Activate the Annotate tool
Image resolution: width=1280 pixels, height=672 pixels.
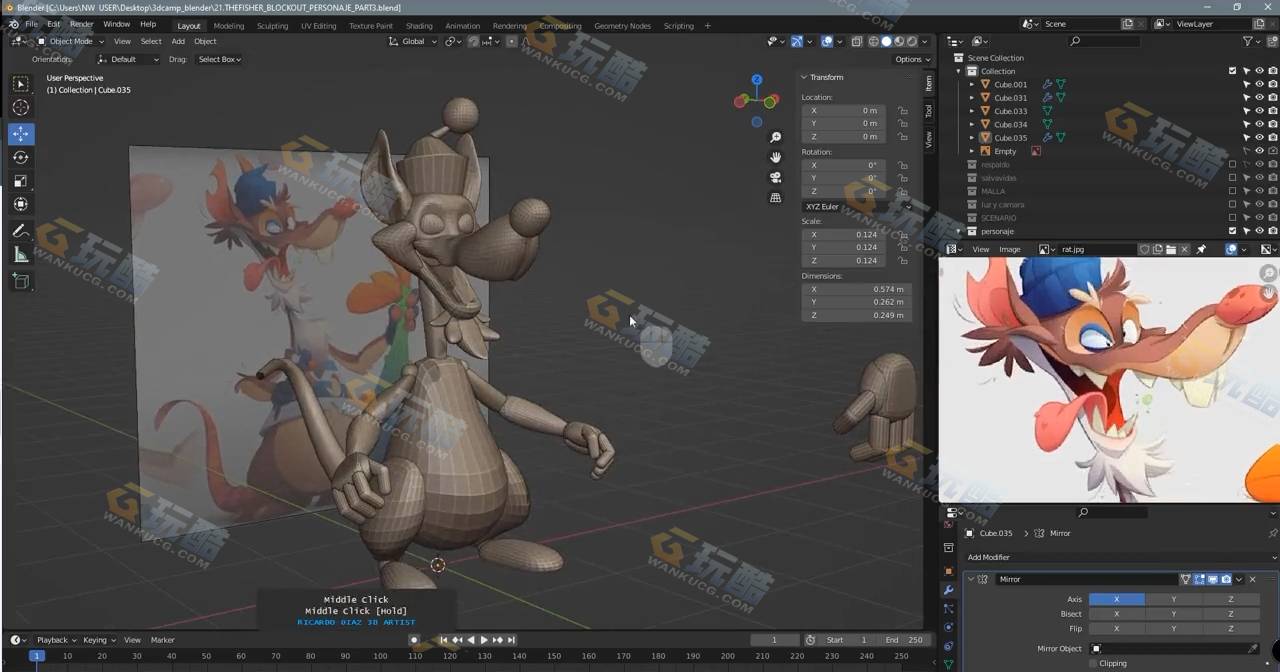pos(20,231)
